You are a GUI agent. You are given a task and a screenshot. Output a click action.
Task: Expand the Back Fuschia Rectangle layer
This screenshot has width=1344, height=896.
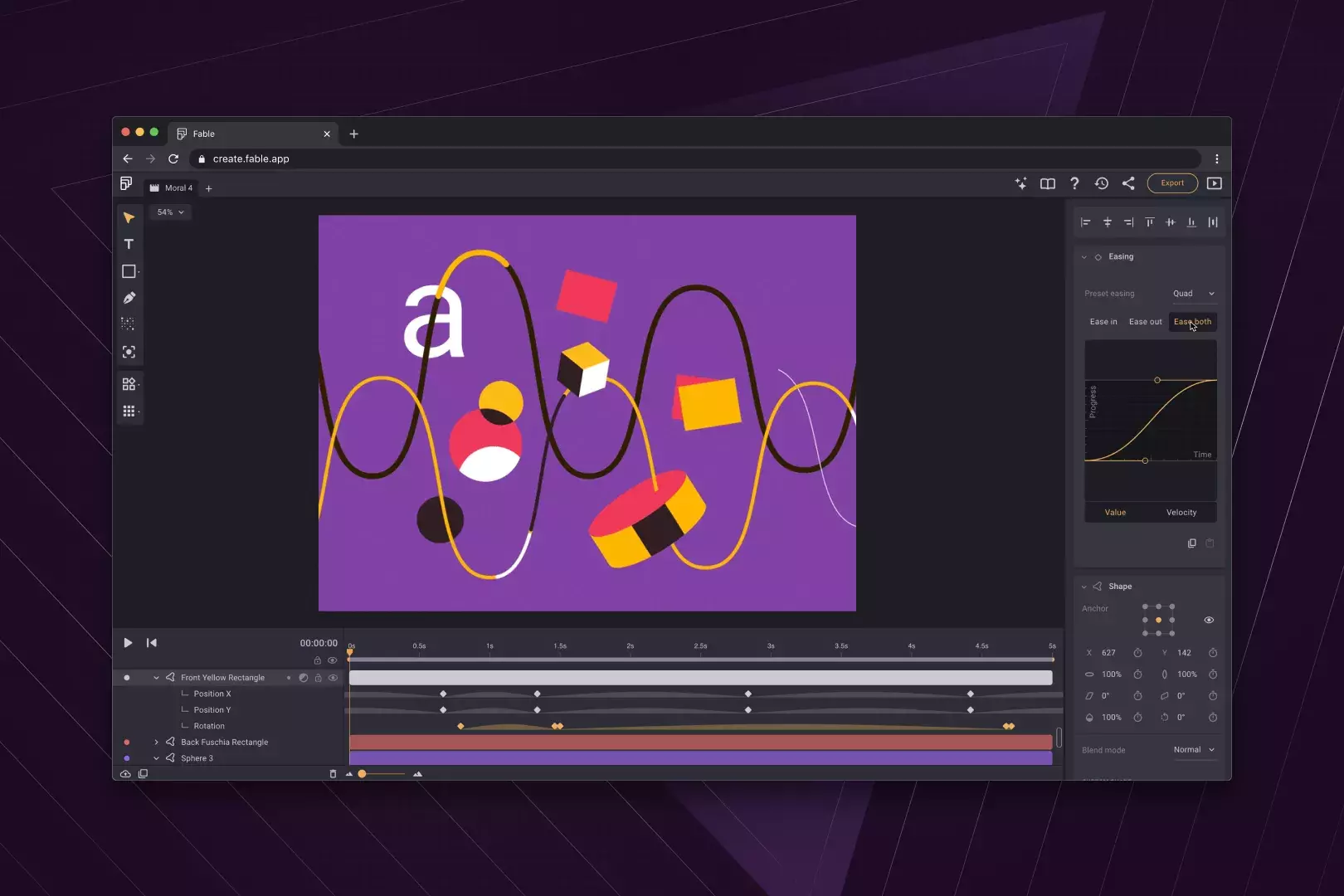[x=156, y=742]
